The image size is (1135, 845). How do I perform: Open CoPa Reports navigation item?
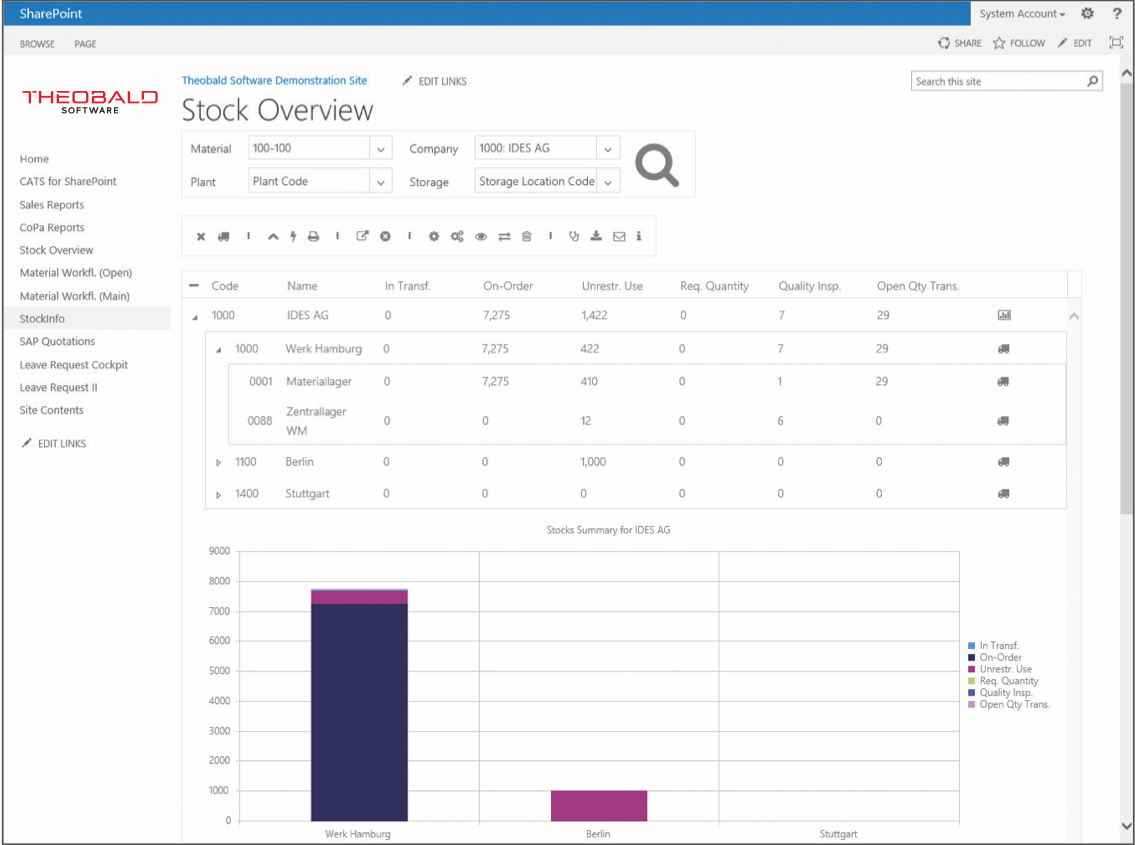(52, 227)
